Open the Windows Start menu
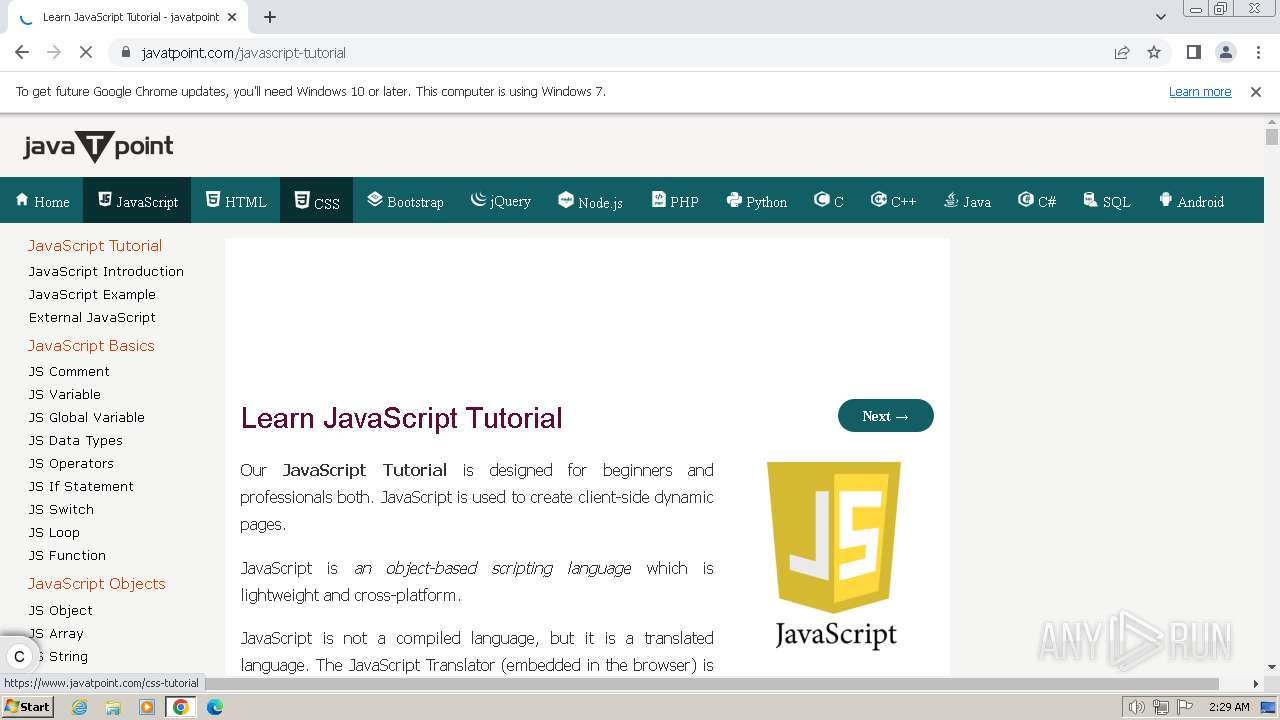Viewport: 1280px width, 720px height. [27, 707]
